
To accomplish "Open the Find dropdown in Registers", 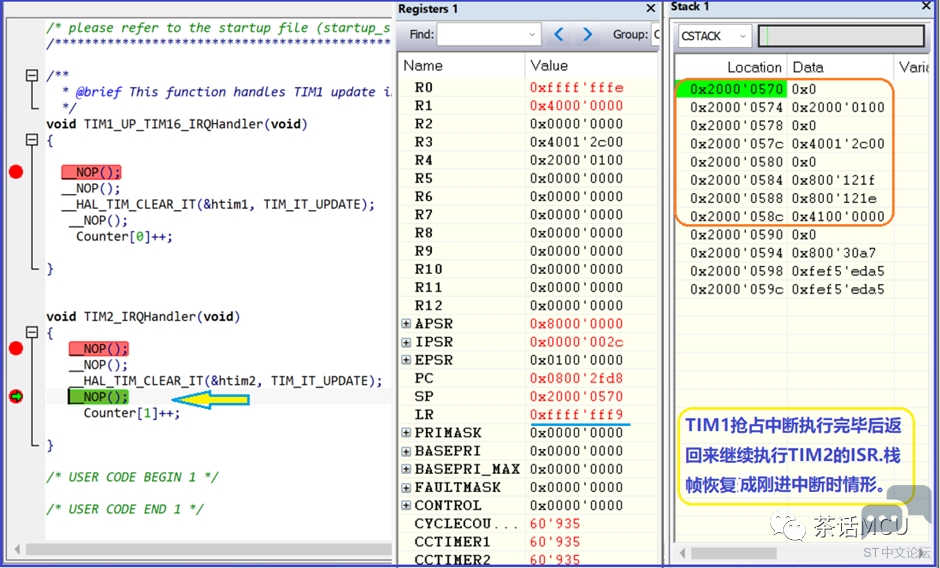I will [x=532, y=34].
